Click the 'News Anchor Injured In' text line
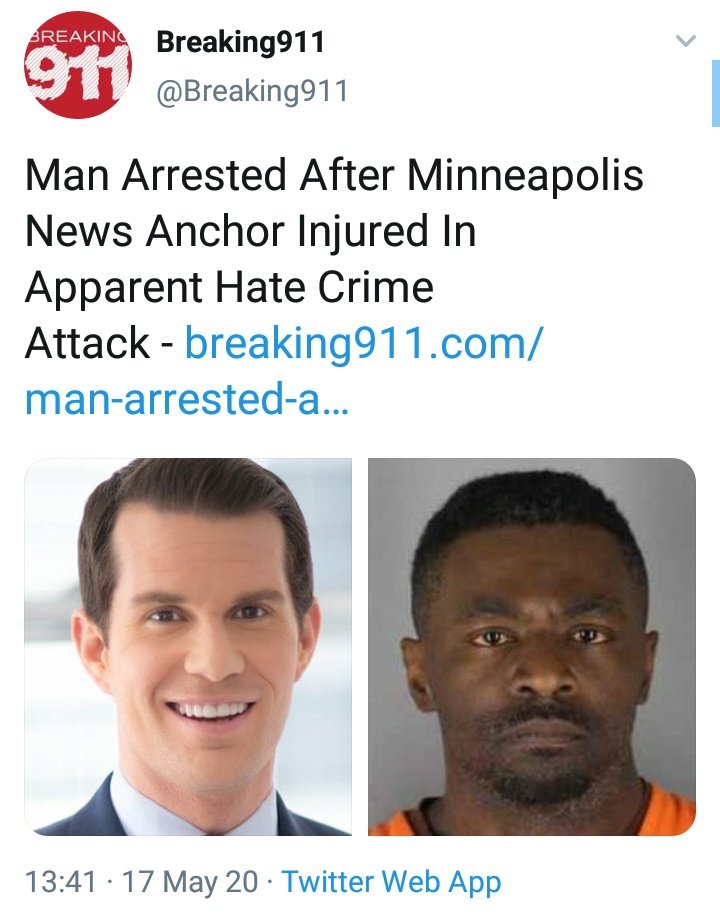 [x=251, y=232]
